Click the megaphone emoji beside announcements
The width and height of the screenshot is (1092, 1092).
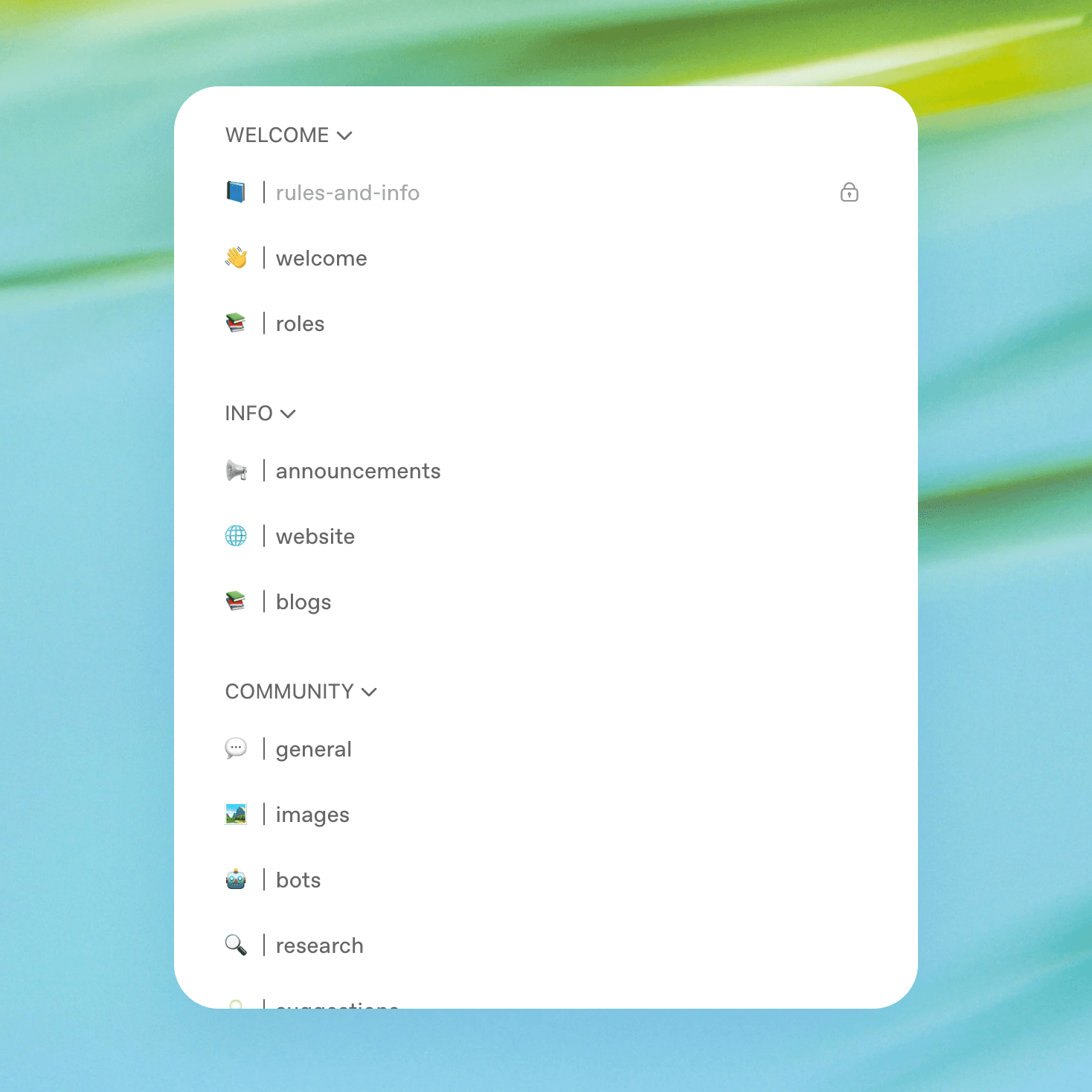pyautogui.click(x=236, y=471)
